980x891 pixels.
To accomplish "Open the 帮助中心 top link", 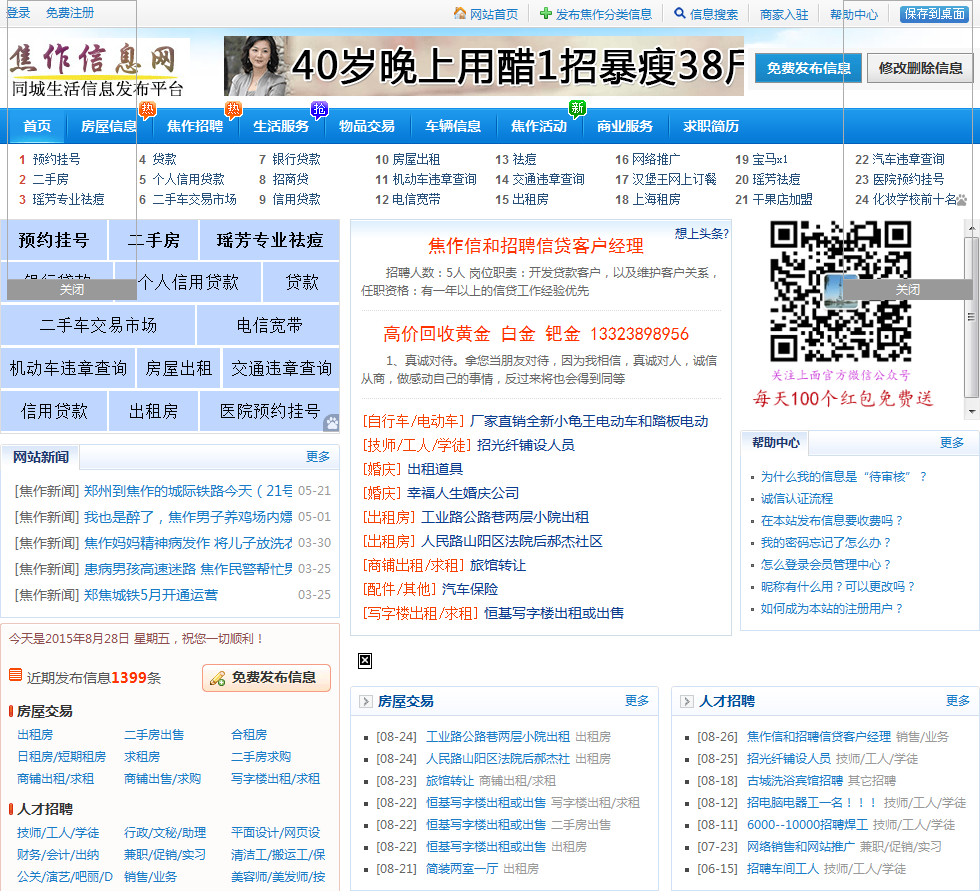I will 854,14.
